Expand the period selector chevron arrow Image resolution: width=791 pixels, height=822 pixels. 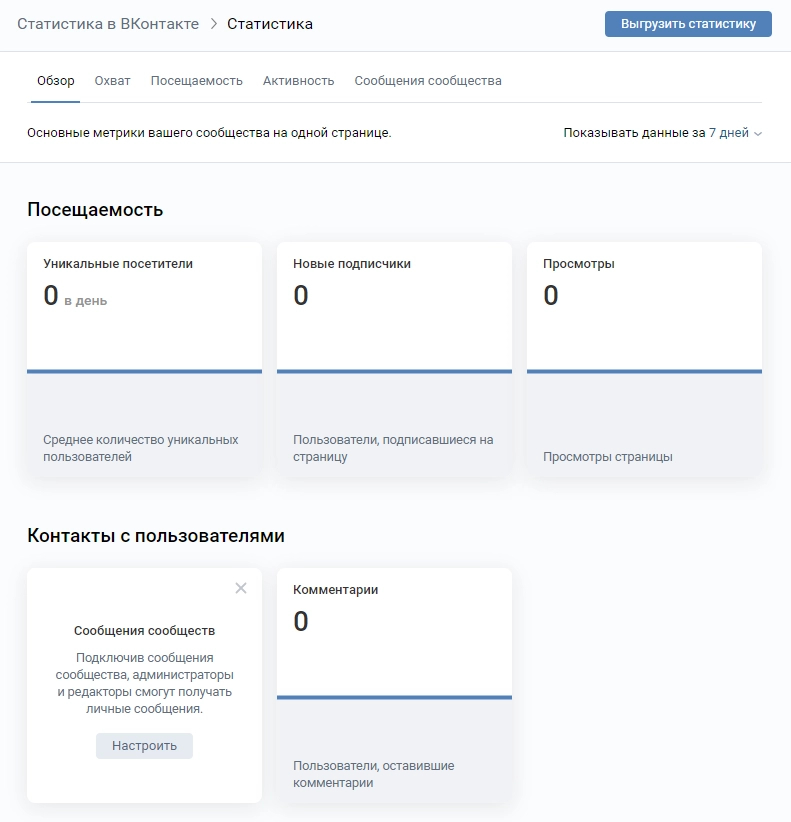(758, 134)
